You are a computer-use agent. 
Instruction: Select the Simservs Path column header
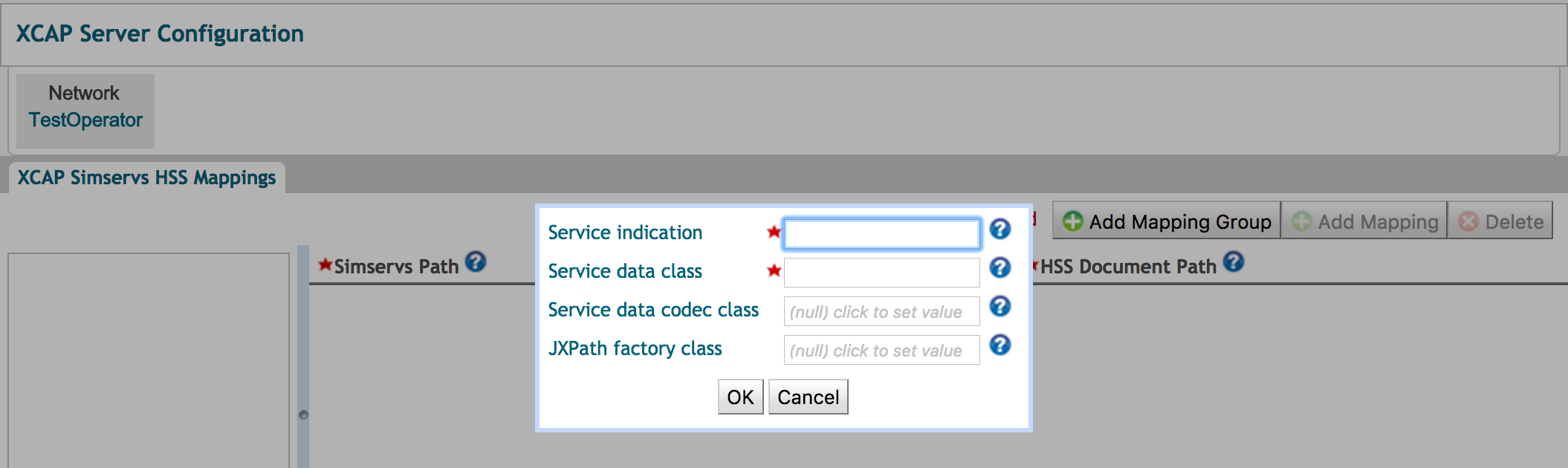point(396,267)
